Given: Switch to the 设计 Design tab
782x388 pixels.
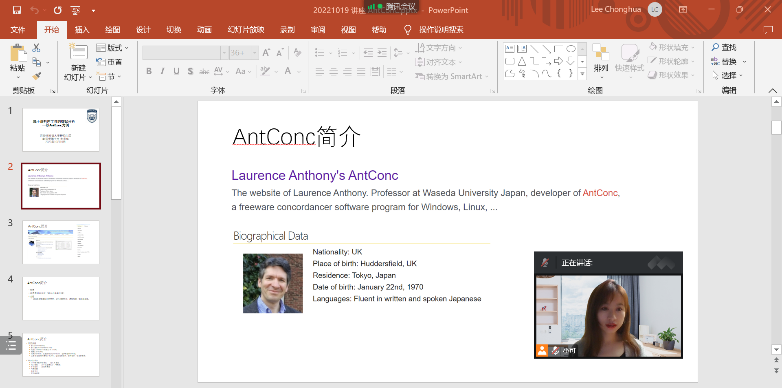Looking at the screenshot, I should point(143,30).
